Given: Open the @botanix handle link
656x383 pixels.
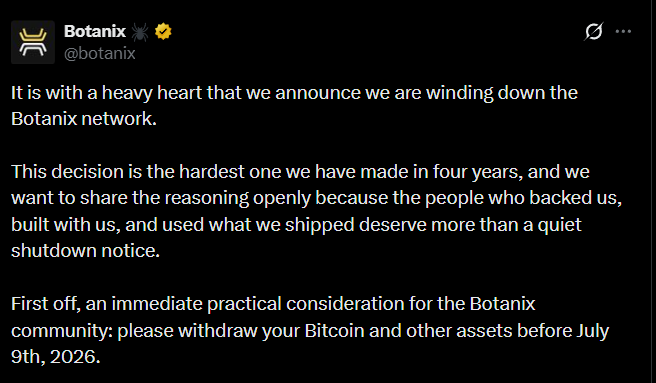Looking at the screenshot, I should [100, 54].
